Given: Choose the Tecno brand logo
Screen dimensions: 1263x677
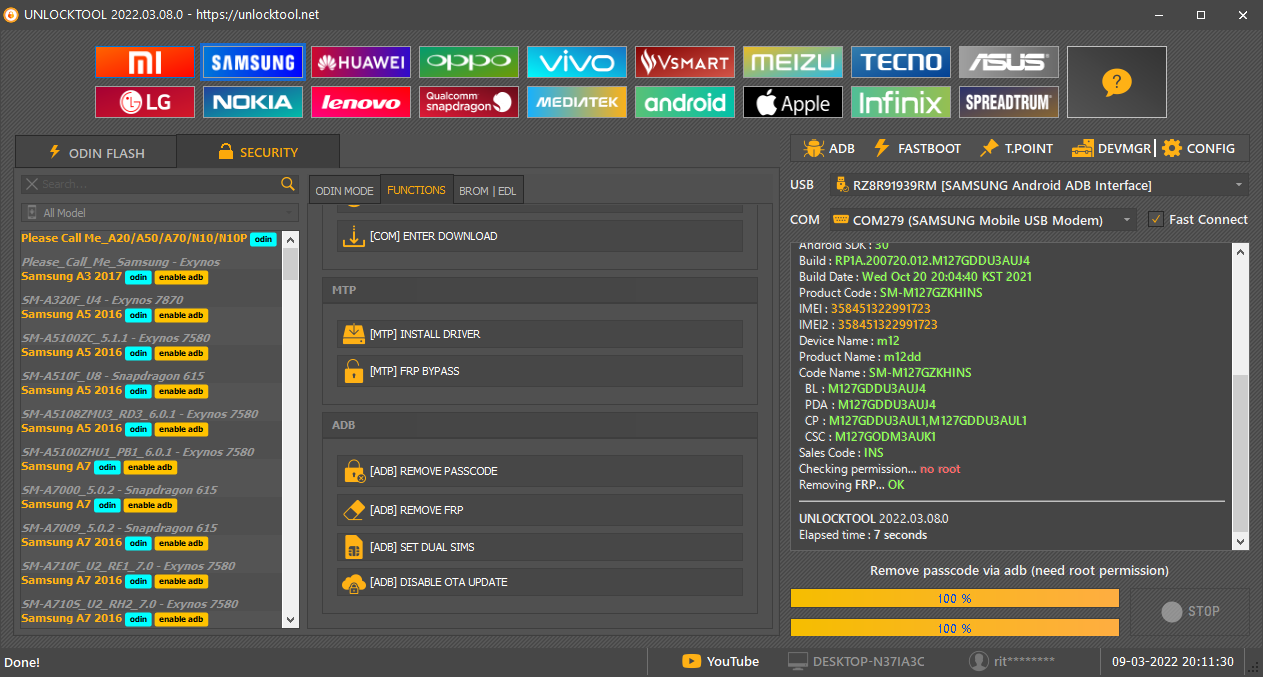Looking at the screenshot, I should [x=901, y=62].
